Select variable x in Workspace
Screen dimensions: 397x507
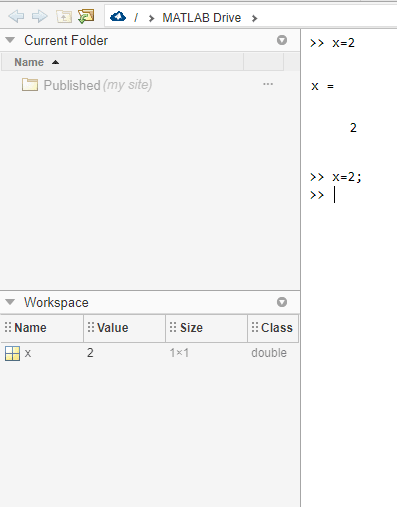tap(28, 353)
